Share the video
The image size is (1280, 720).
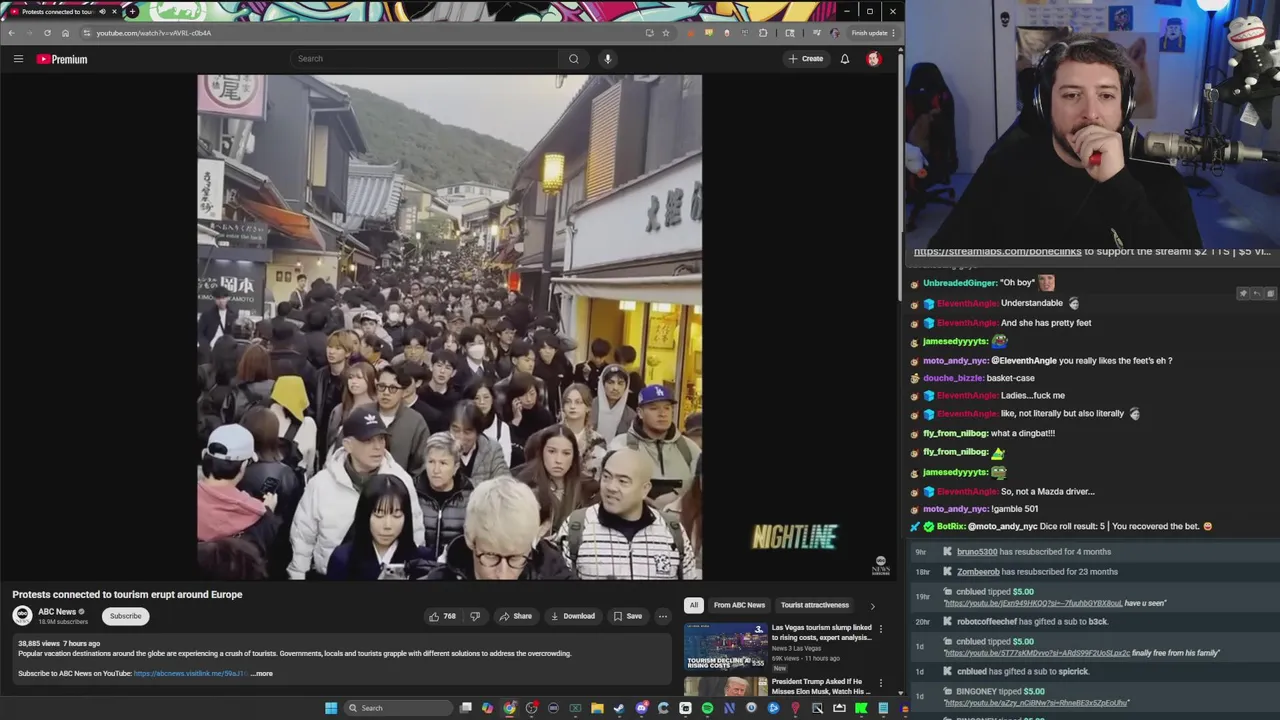pyautogui.click(x=516, y=616)
